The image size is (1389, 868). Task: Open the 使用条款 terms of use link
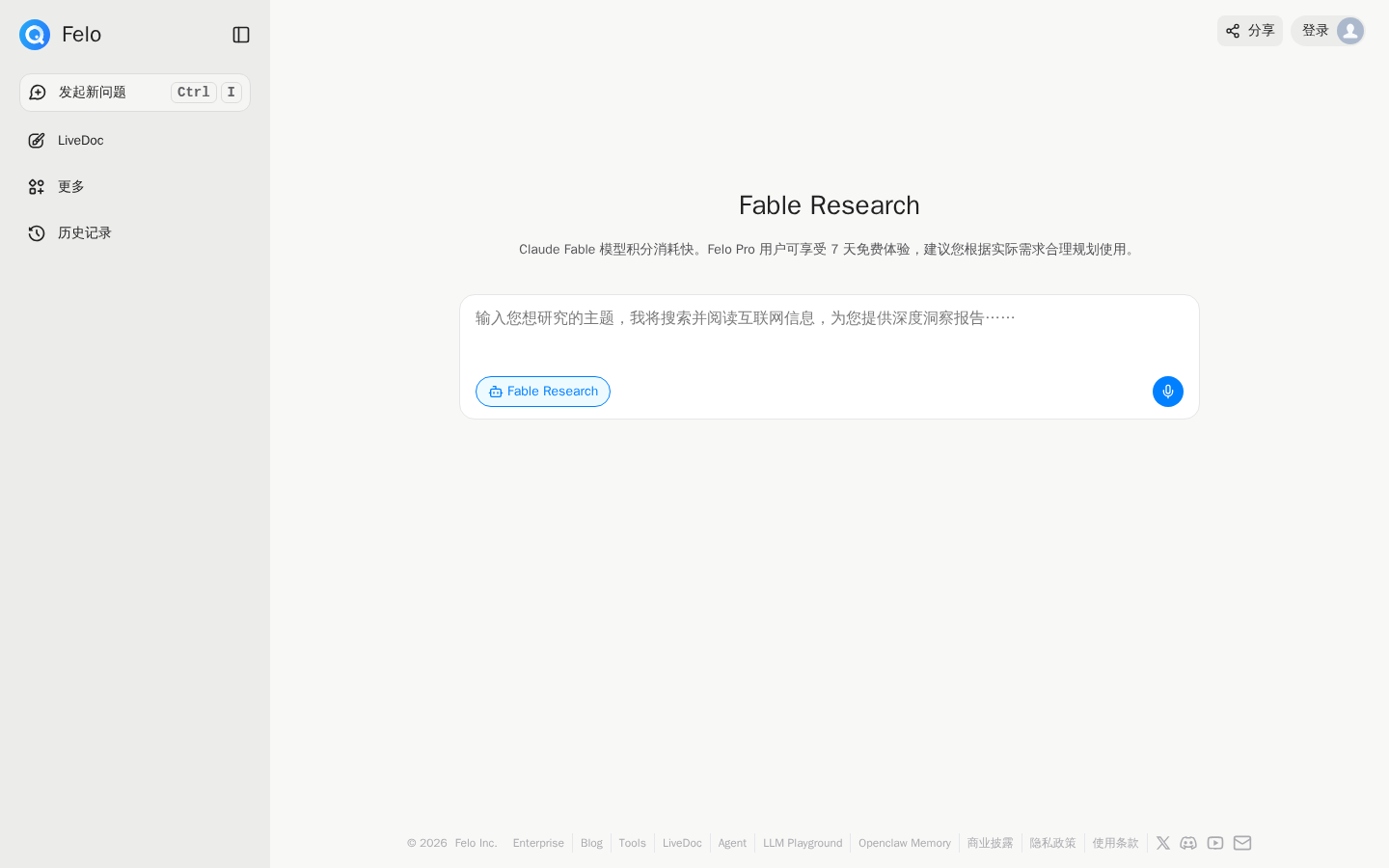pos(1115,843)
